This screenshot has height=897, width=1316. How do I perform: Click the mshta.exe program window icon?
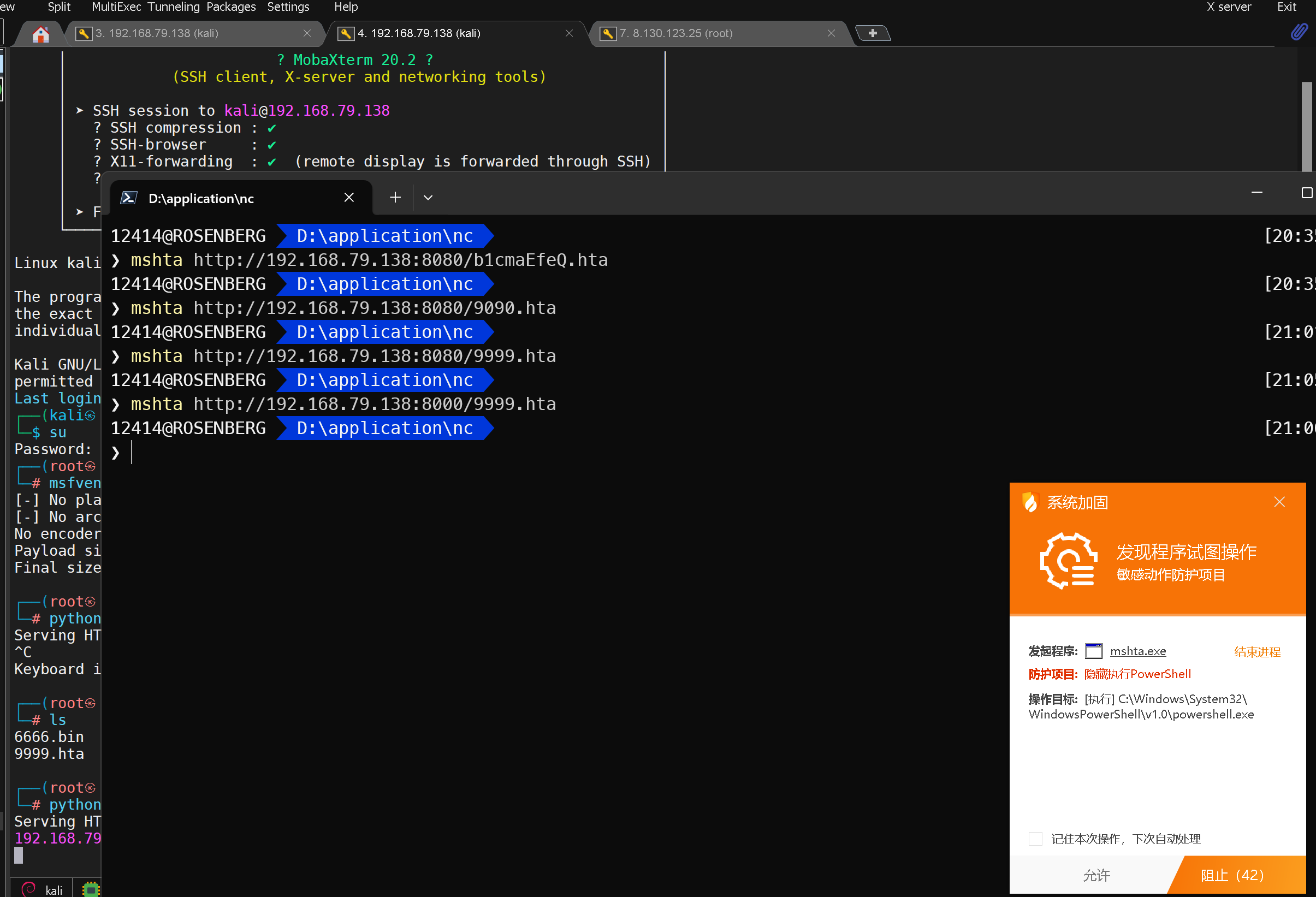(1093, 651)
